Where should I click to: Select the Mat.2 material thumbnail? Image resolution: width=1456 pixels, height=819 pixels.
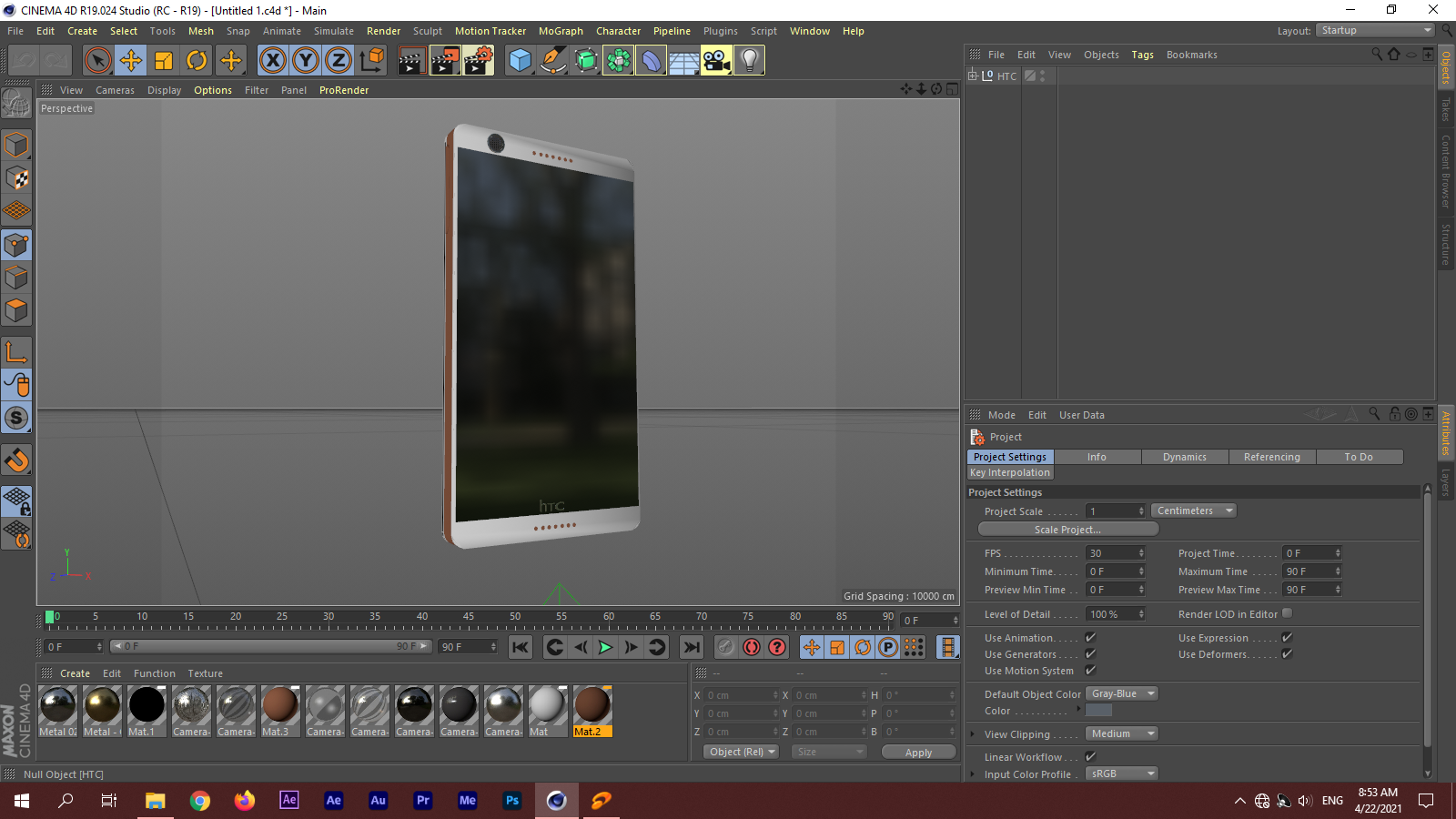pos(592,711)
